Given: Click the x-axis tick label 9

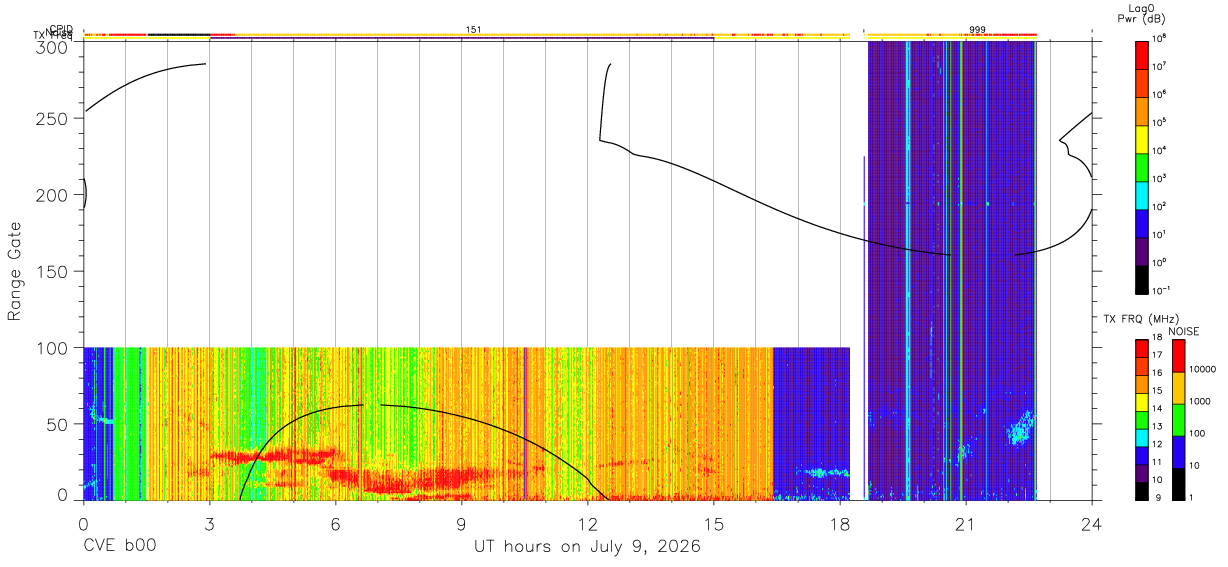Looking at the screenshot, I should (x=461, y=523).
